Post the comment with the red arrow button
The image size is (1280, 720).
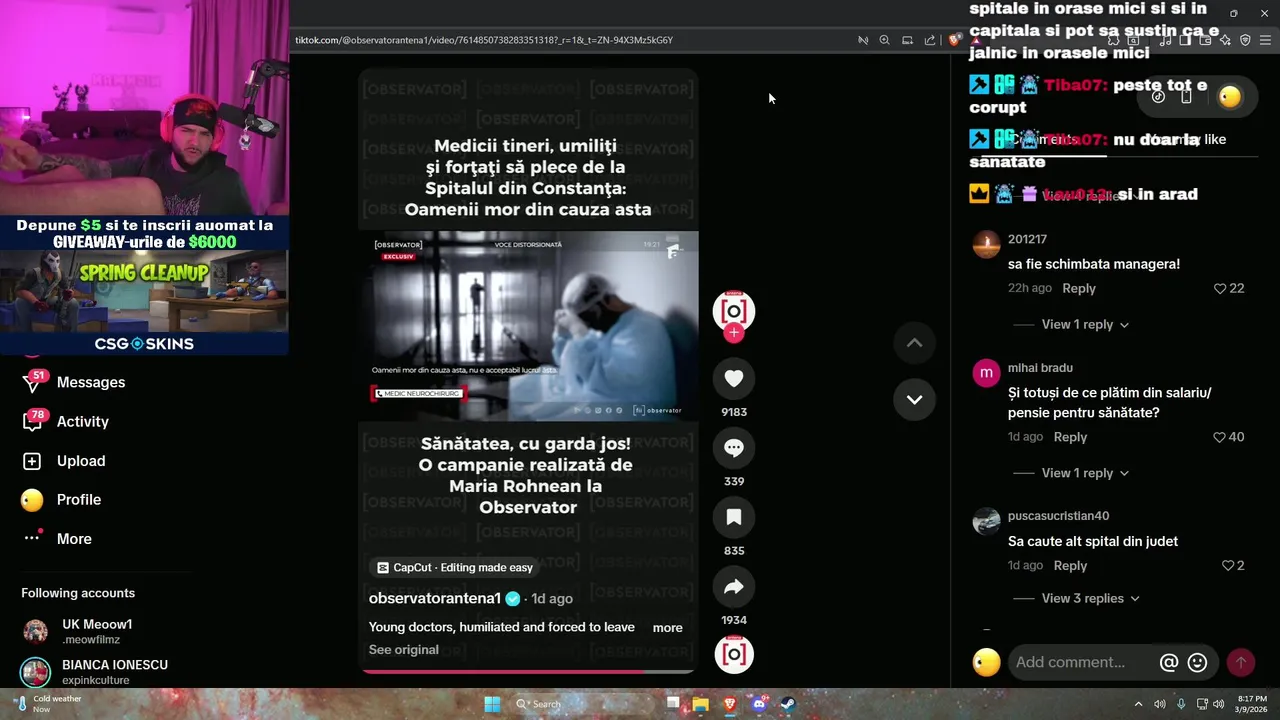(1240, 662)
